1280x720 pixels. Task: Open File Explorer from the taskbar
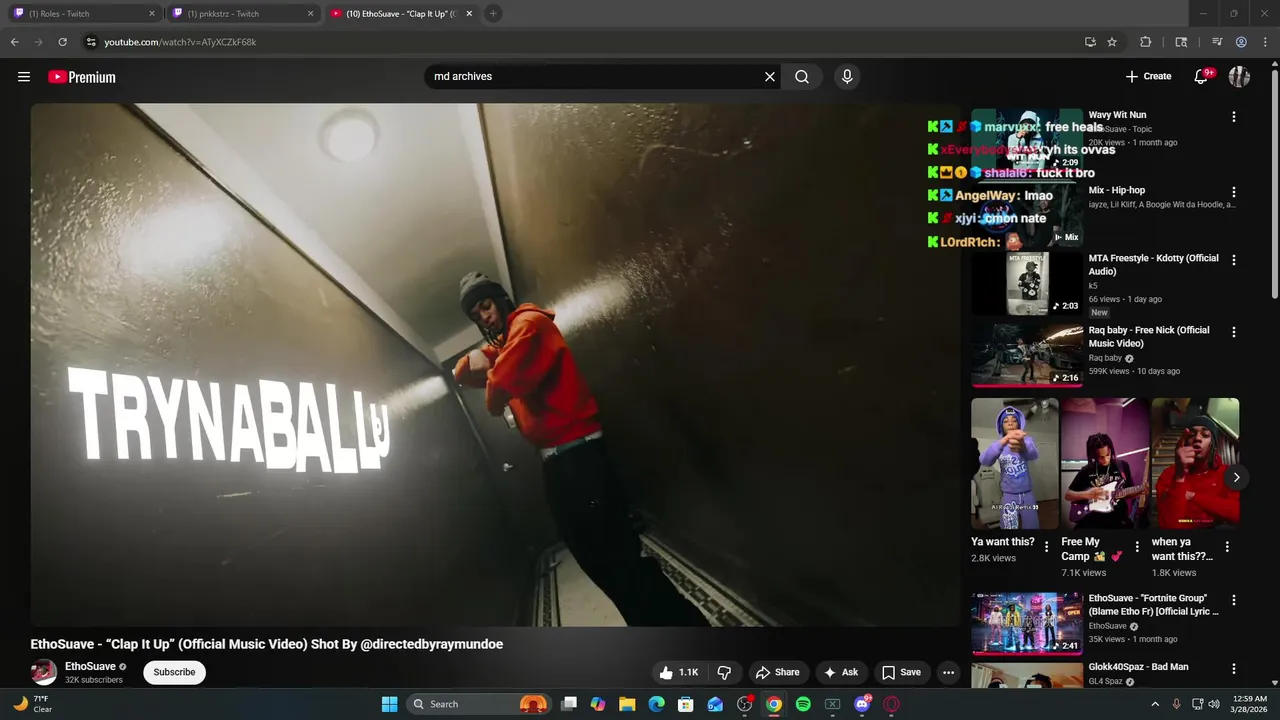[627, 704]
